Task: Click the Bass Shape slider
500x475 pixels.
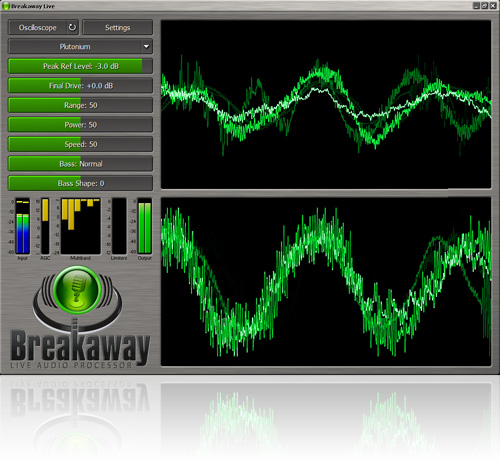Action: (x=80, y=183)
